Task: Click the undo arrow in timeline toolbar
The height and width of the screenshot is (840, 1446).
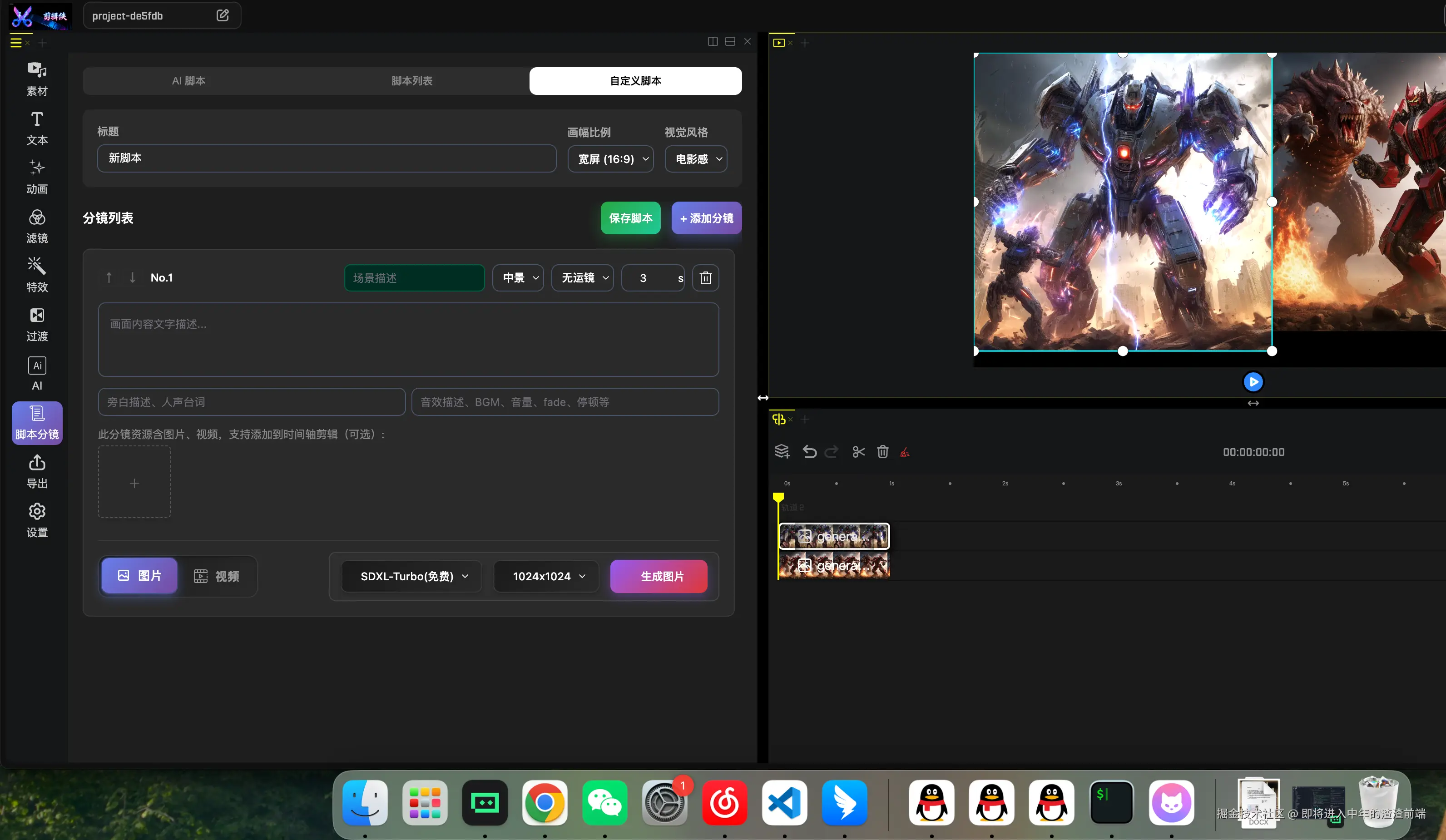Action: coord(809,452)
